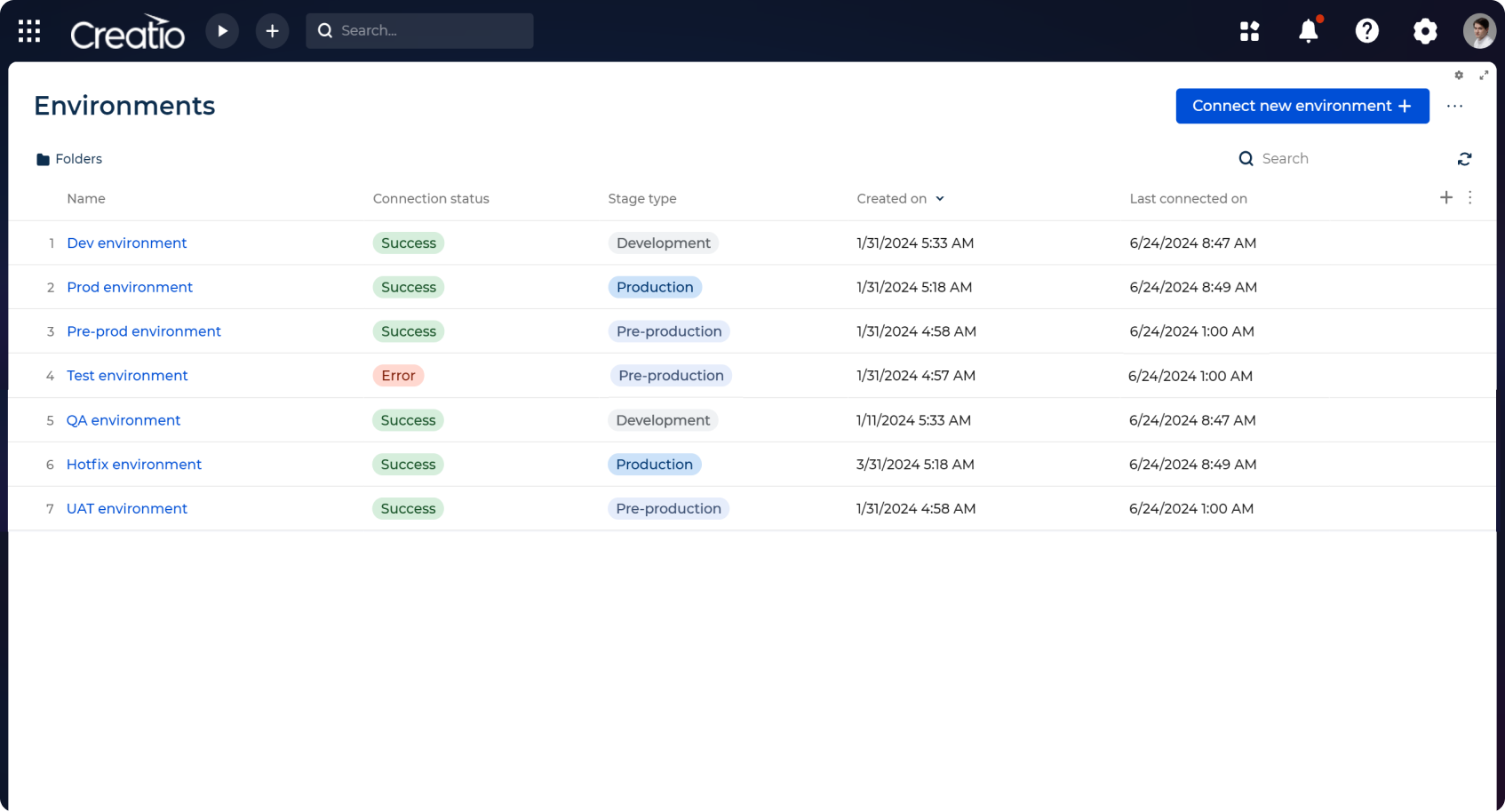
Task: Open the Prod environment record
Action: click(129, 287)
